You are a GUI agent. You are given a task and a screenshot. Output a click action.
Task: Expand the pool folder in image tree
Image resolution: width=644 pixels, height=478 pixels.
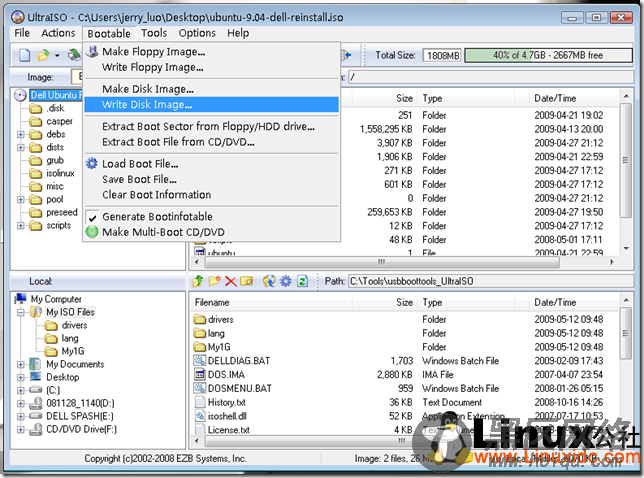[21, 200]
